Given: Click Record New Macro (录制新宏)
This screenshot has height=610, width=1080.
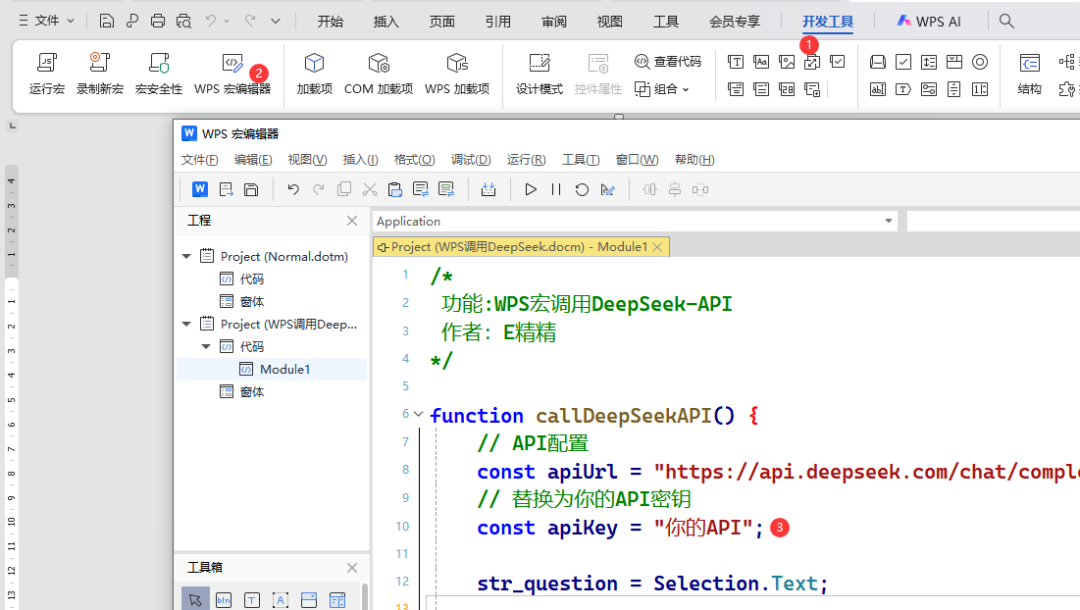Looking at the screenshot, I should pyautogui.click(x=100, y=74).
